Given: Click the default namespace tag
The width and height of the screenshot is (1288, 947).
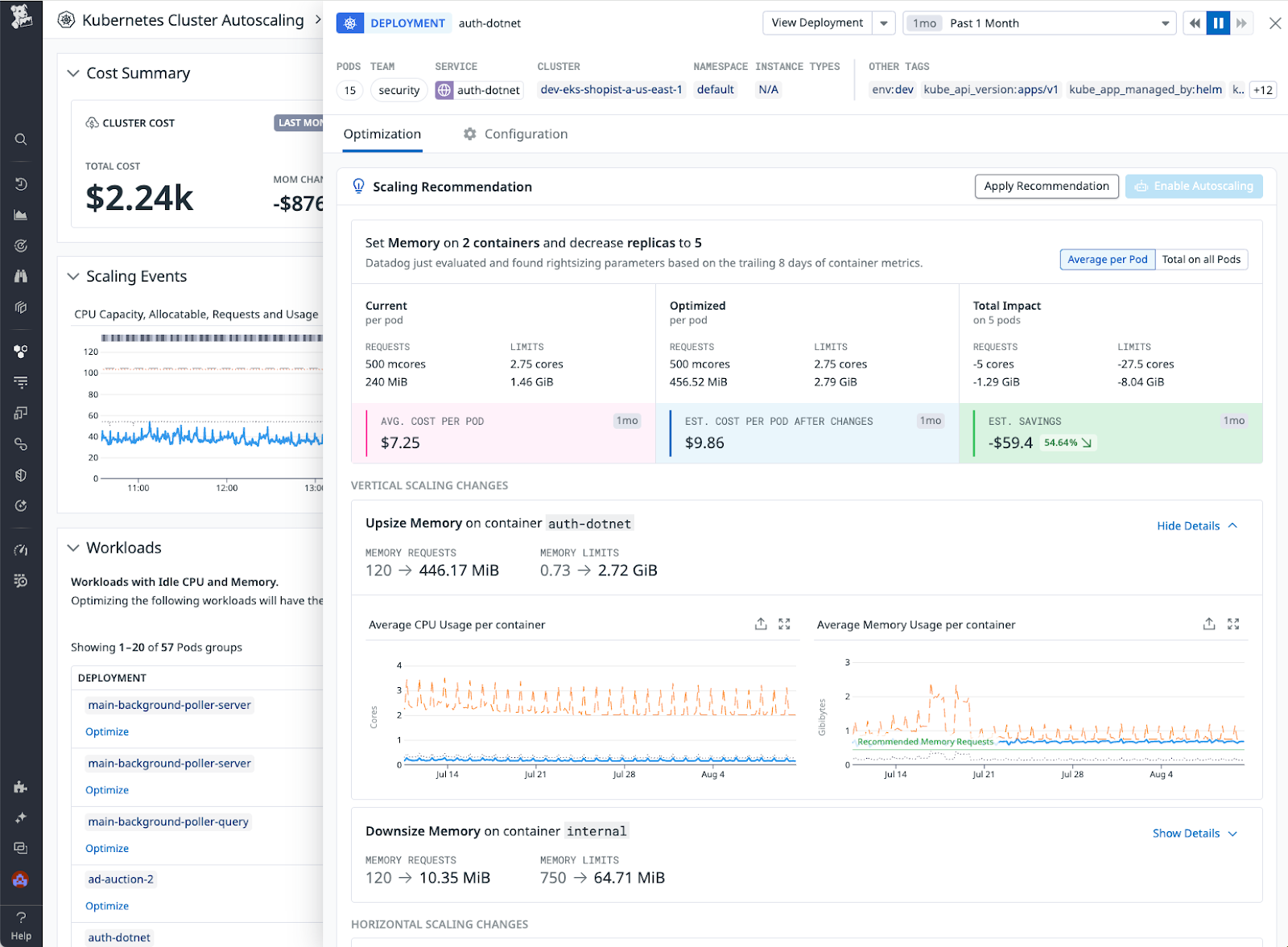Looking at the screenshot, I should point(716,90).
